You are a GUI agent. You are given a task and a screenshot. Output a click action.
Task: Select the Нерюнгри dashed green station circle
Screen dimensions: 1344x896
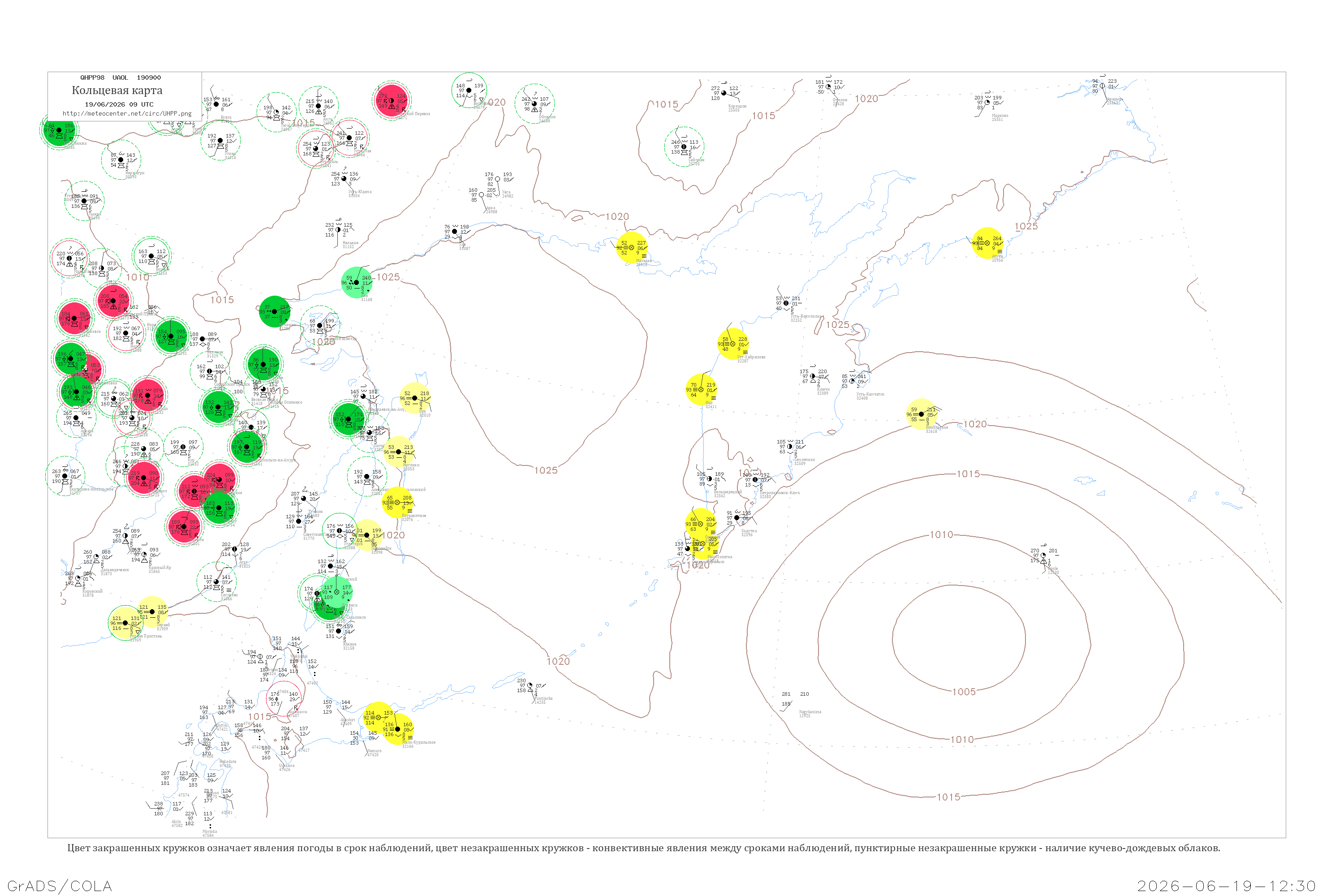click(x=121, y=160)
